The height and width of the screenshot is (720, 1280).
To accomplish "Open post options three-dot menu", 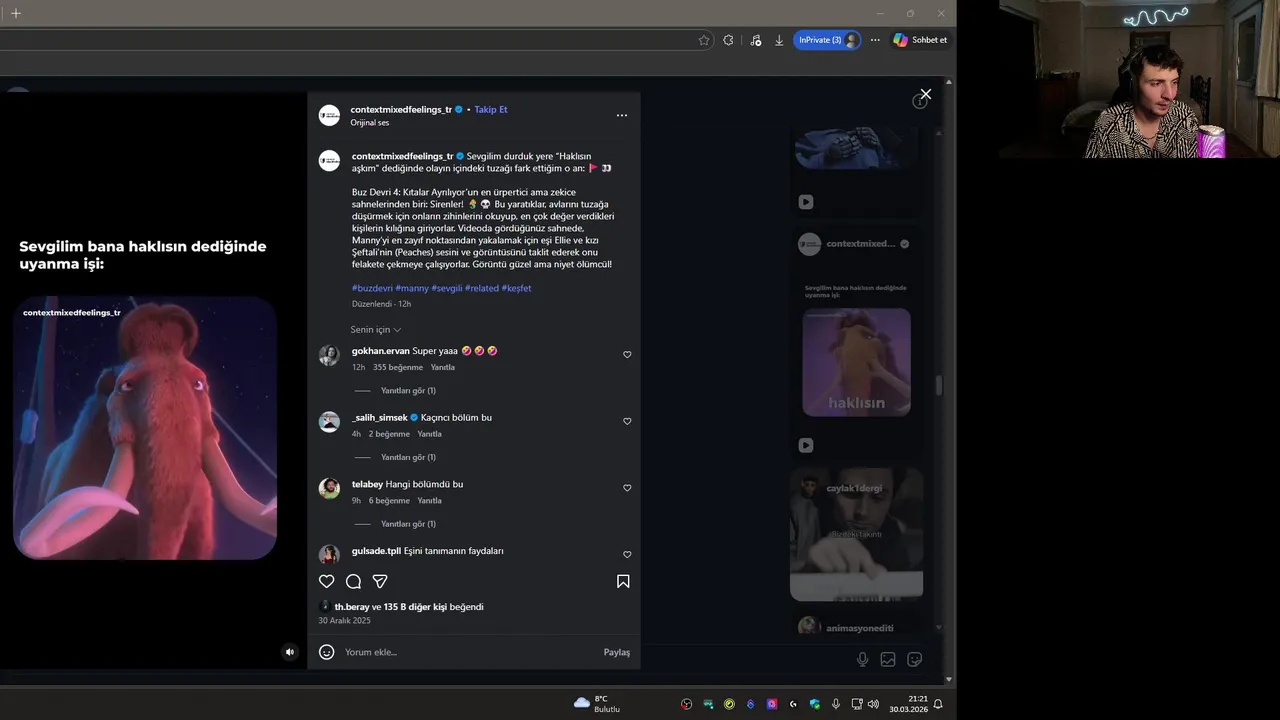I will click(x=622, y=115).
